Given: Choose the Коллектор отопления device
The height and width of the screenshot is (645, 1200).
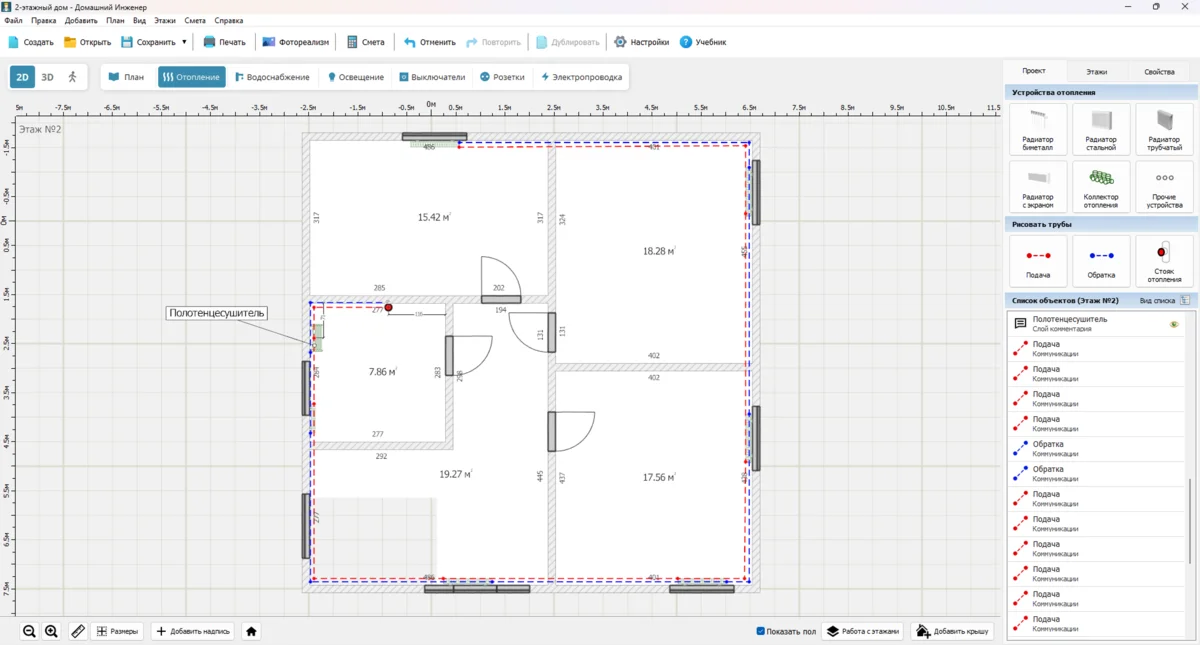Looking at the screenshot, I should pyautogui.click(x=1101, y=187).
